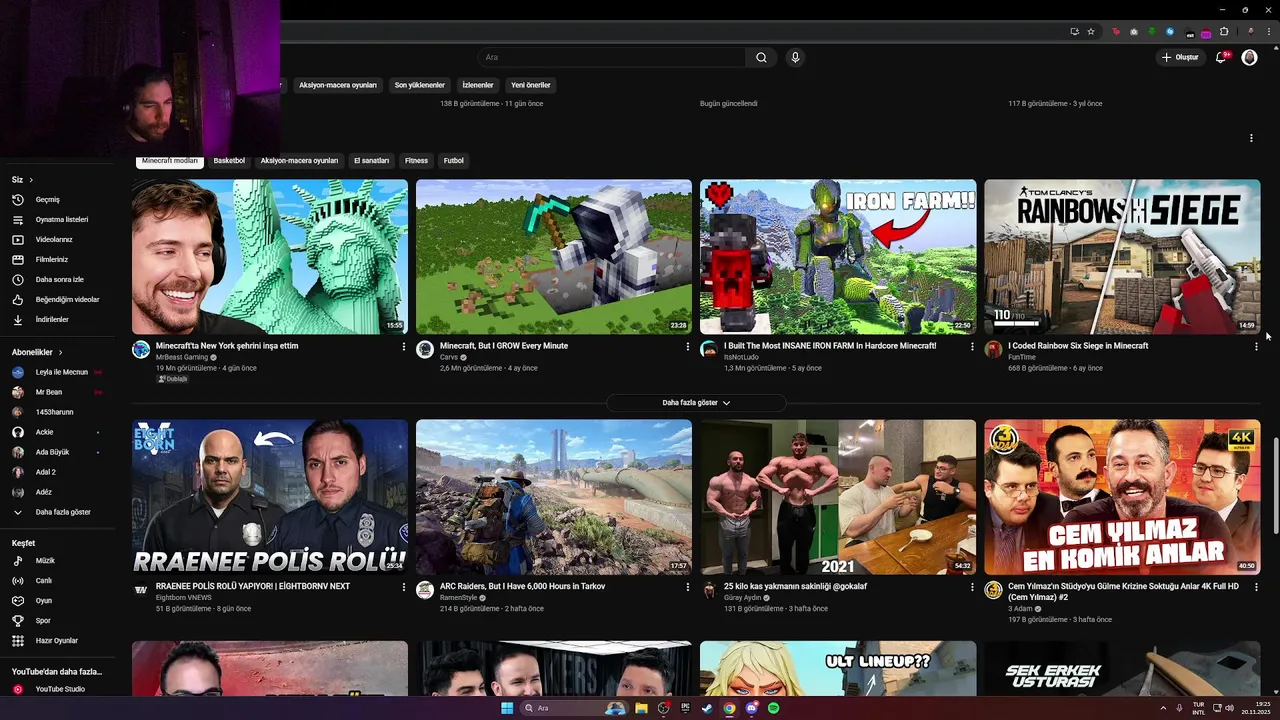Open Geçmiş history in sidebar
Viewport: 1280px width, 720px height.
[x=48, y=199]
